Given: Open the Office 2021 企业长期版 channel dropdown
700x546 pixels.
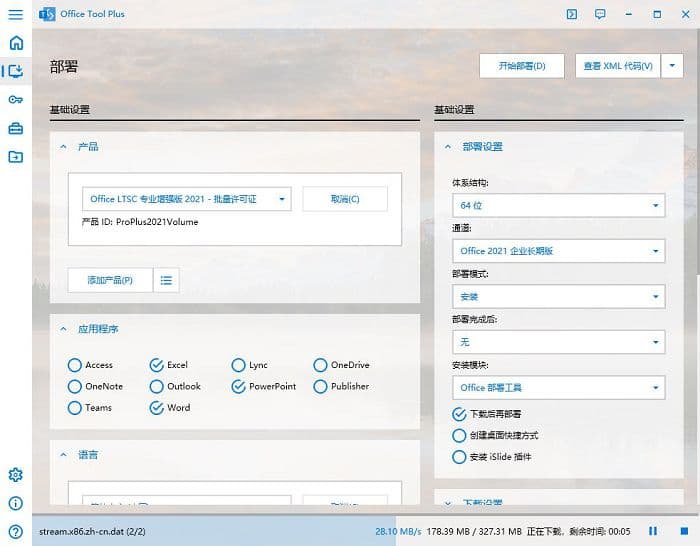Looking at the screenshot, I should (x=558, y=251).
